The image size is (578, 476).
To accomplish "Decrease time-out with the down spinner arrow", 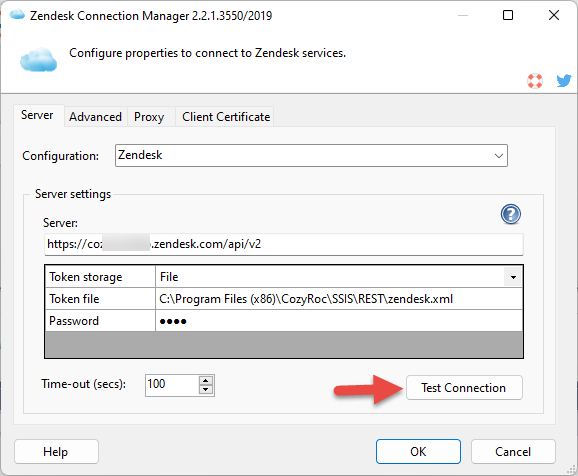I will 206,390.
